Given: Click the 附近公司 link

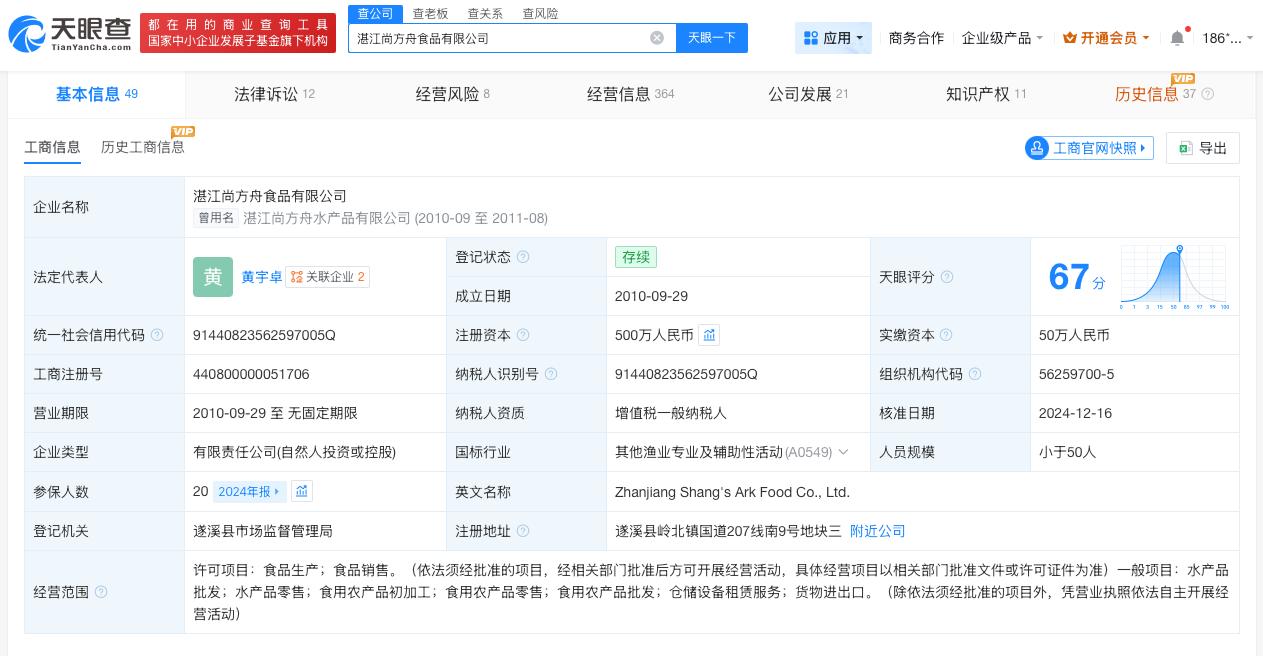Looking at the screenshot, I should coord(878,531).
